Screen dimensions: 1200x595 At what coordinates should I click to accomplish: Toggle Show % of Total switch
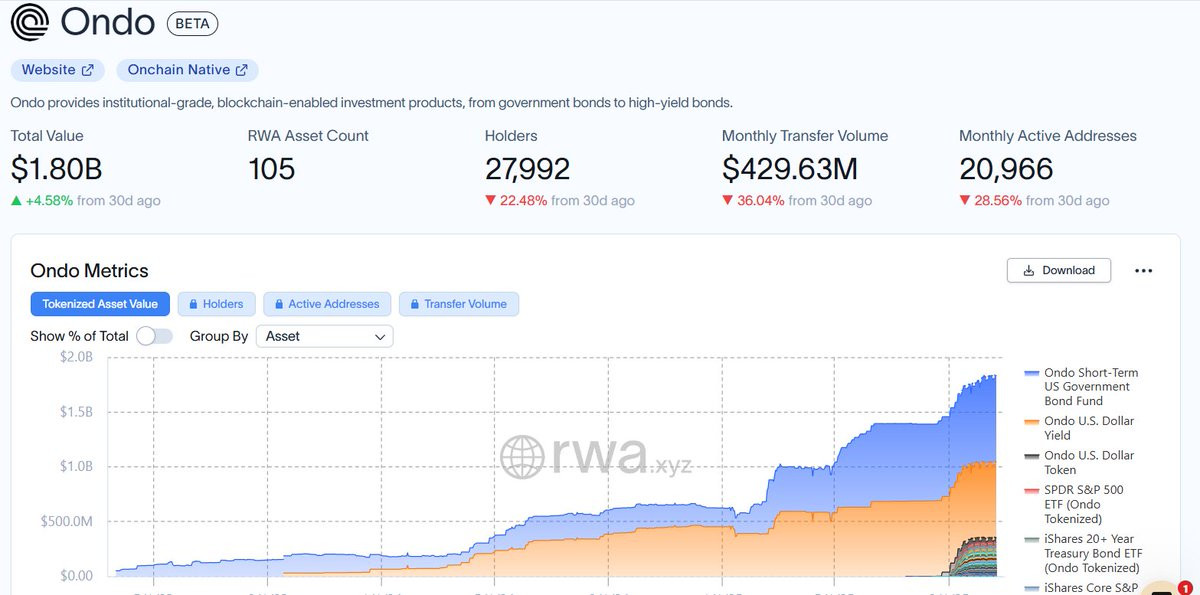pyautogui.click(x=155, y=336)
